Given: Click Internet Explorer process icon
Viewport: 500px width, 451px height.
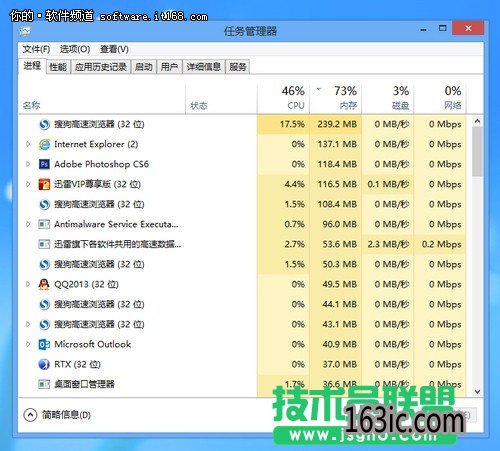Looking at the screenshot, I should pos(44,144).
